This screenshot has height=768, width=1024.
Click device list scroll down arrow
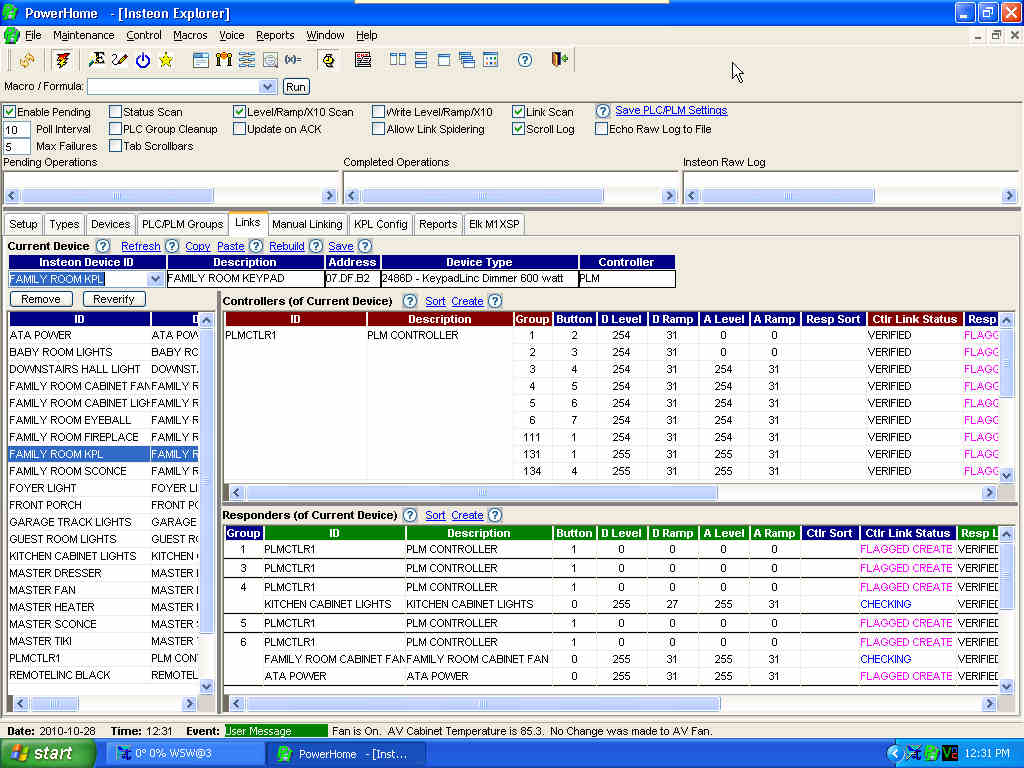206,686
